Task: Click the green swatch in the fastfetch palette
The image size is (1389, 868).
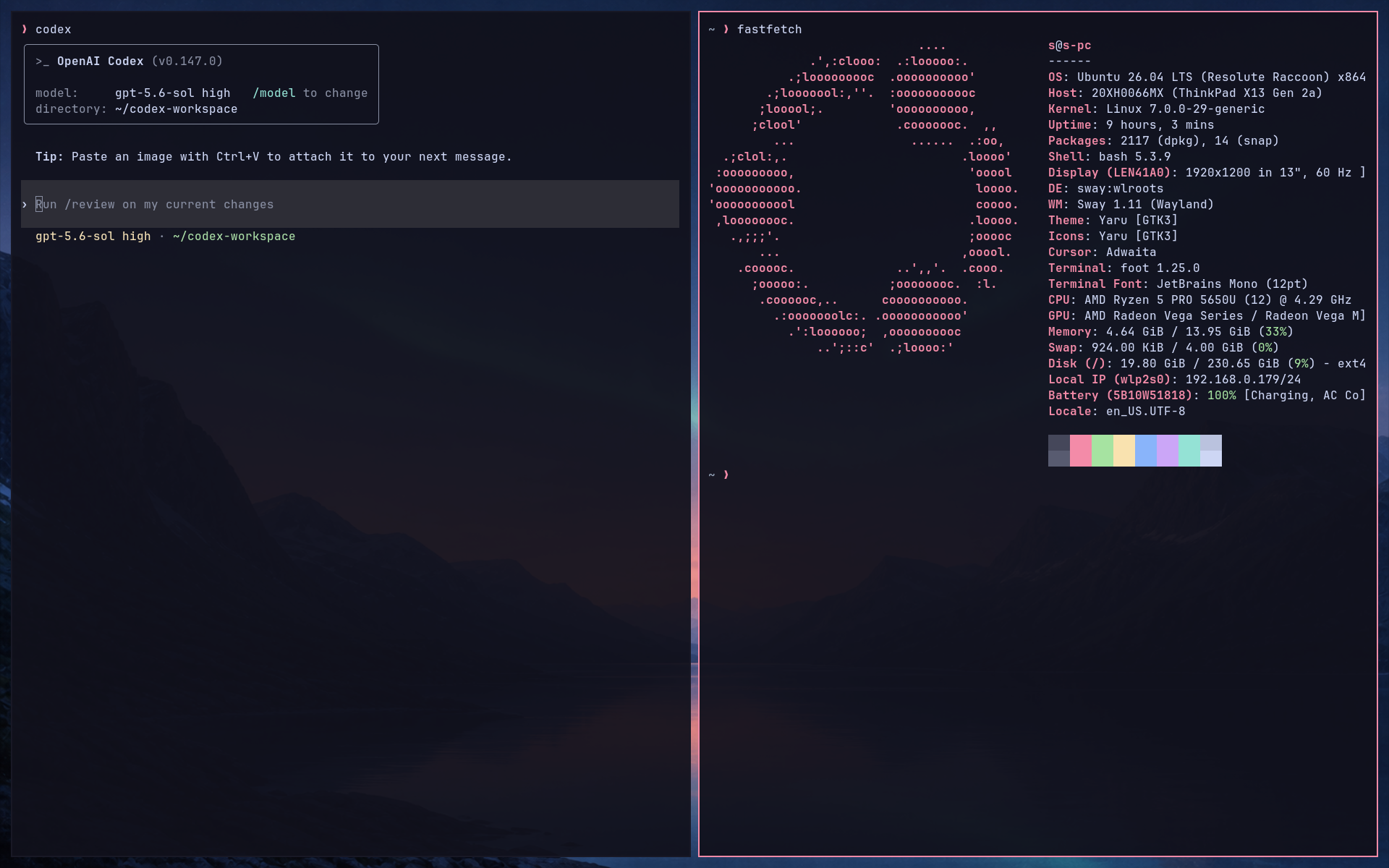Action: coord(1103,451)
